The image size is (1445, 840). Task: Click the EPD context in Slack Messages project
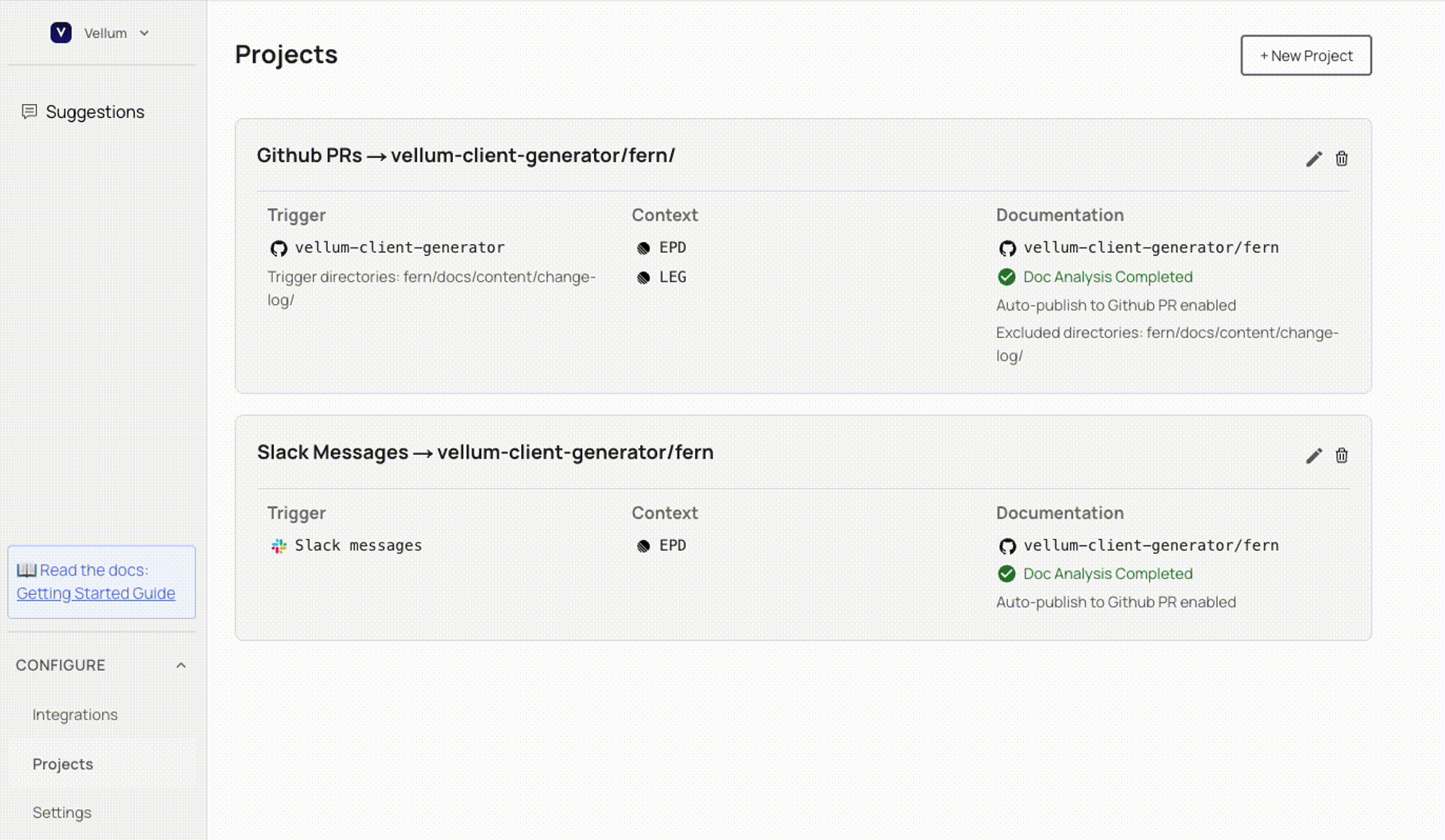672,545
